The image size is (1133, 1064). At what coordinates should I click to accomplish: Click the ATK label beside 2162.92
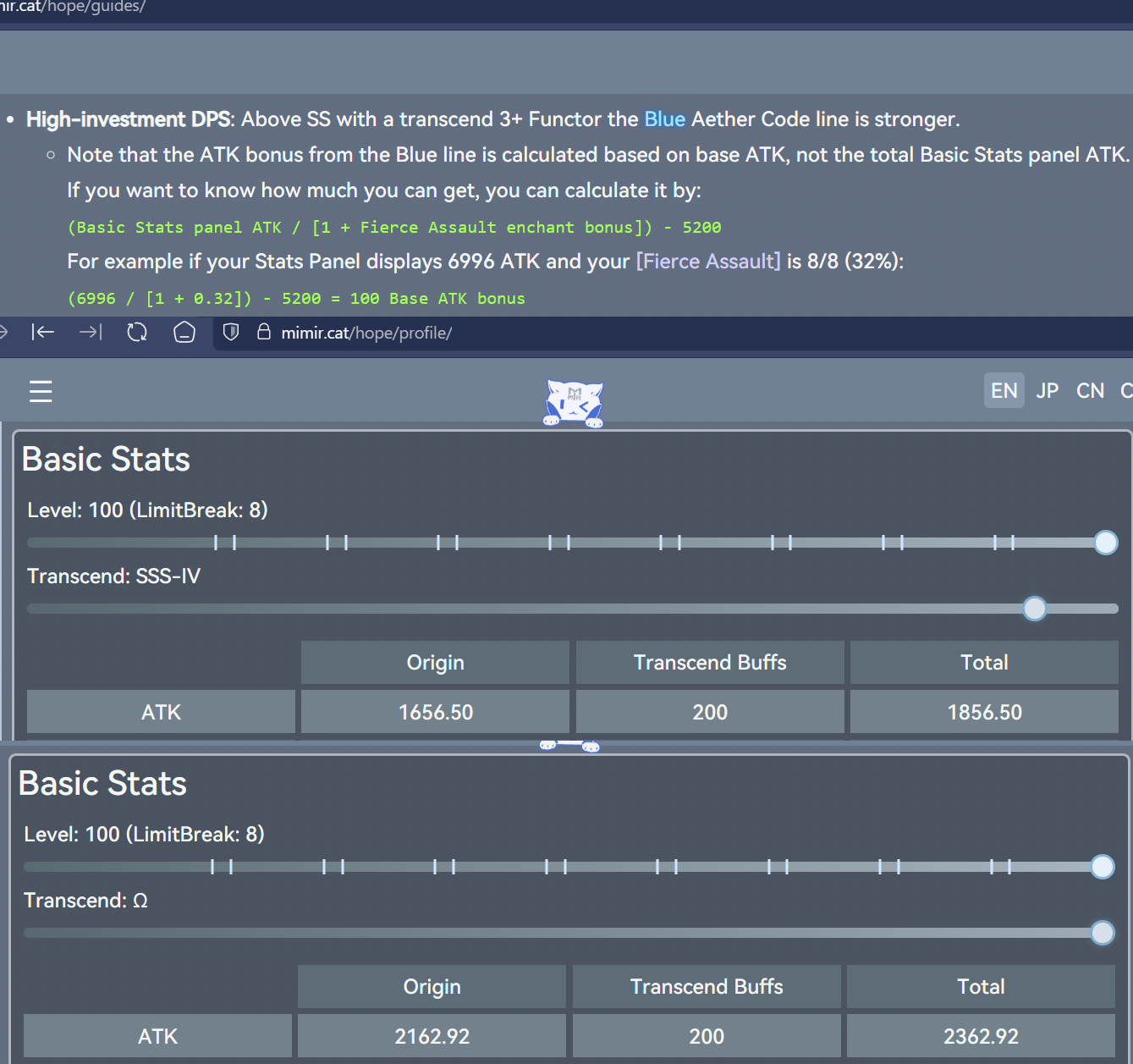157,1036
